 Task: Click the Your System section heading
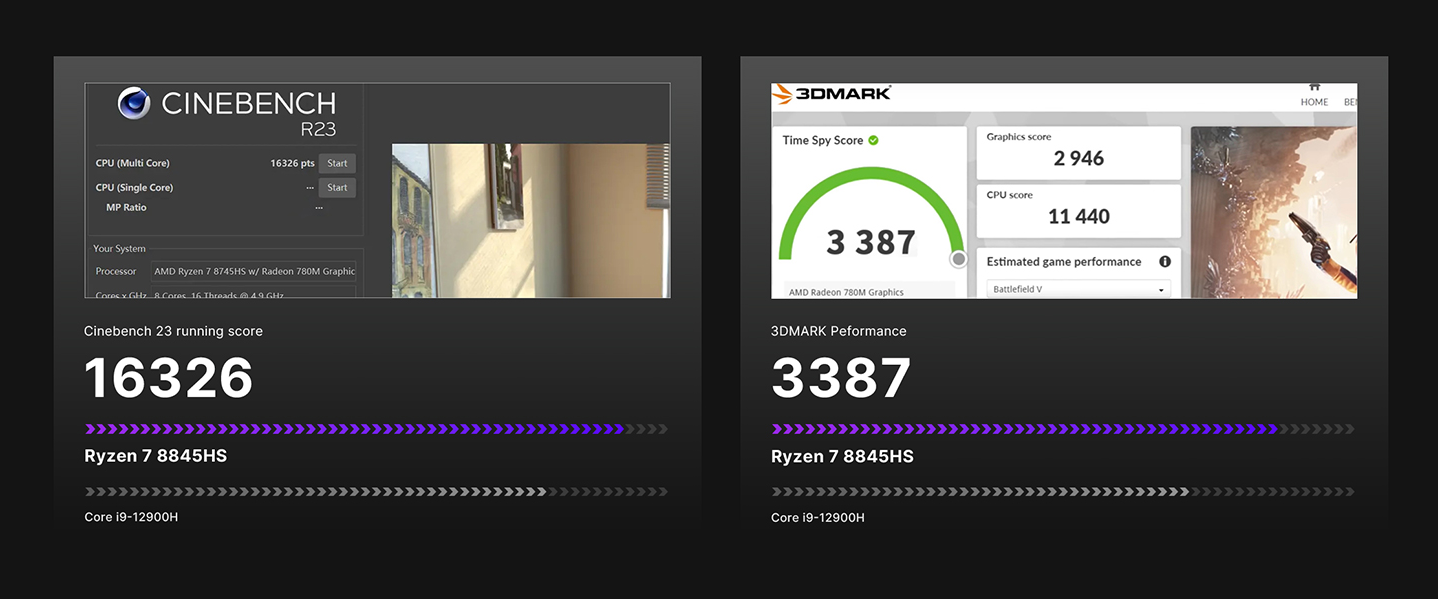coord(119,248)
